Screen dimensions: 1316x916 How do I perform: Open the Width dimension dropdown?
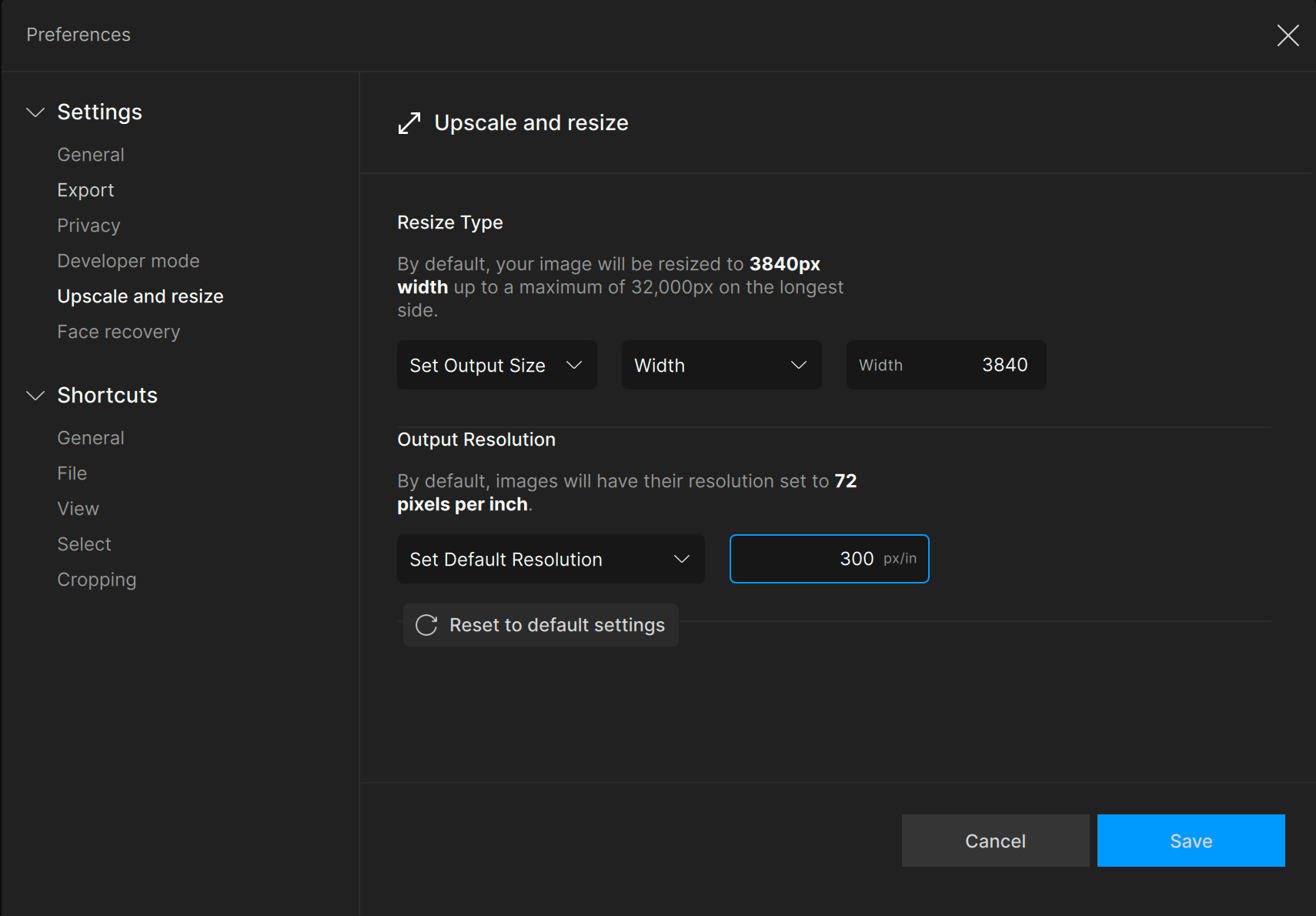click(721, 365)
